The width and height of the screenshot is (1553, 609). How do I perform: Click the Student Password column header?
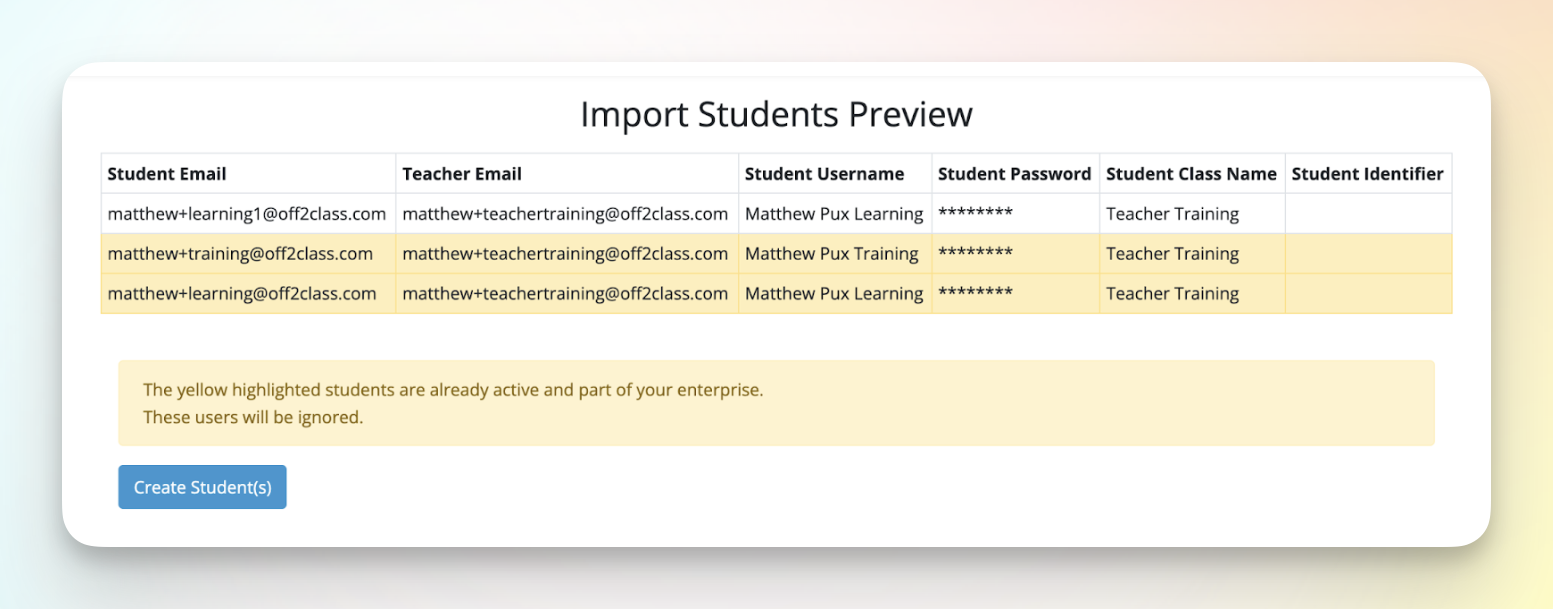[1014, 174]
